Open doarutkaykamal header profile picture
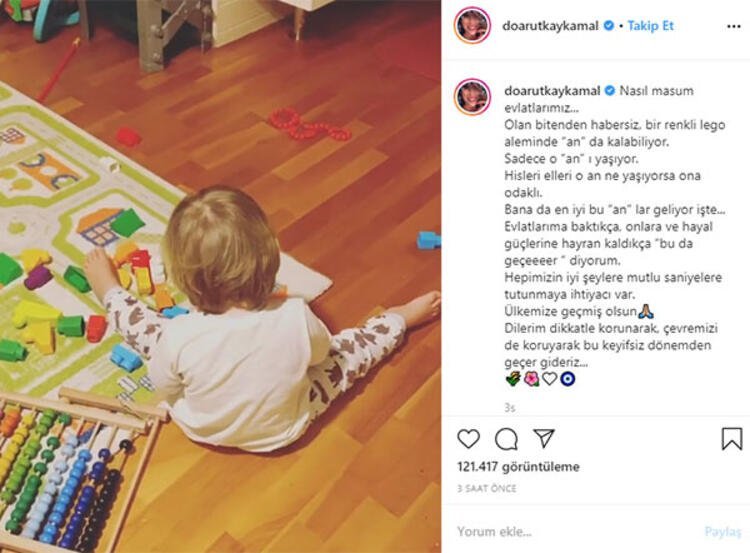 tap(473, 25)
